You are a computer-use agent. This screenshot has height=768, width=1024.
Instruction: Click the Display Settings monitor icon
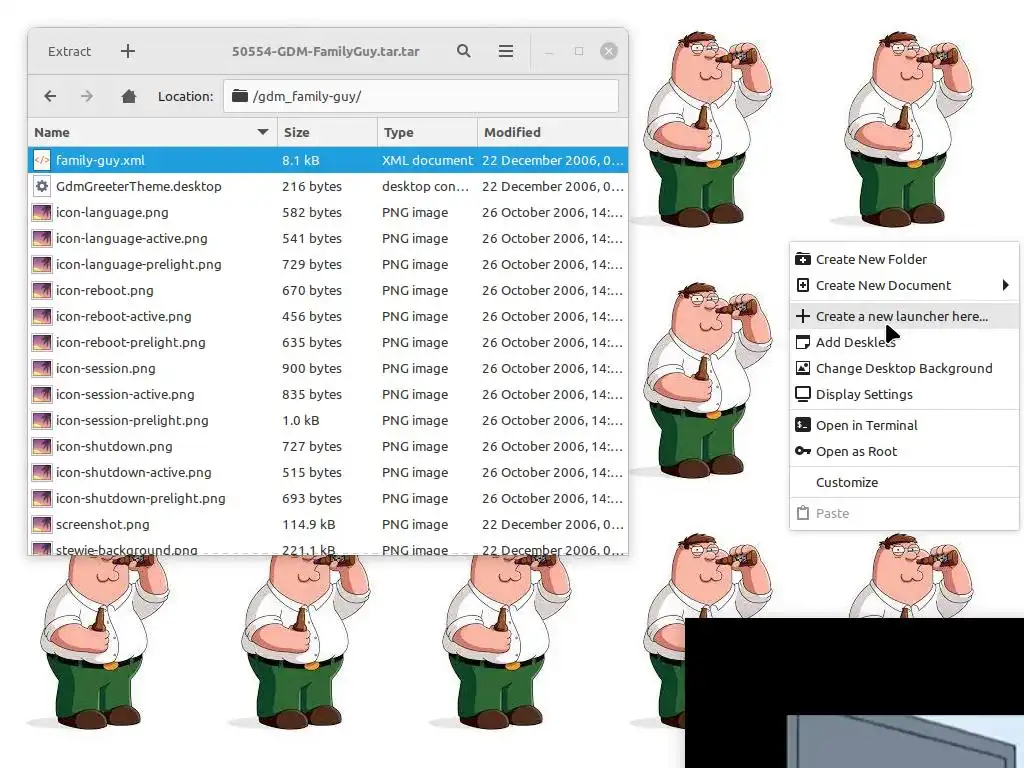pyautogui.click(x=803, y=394)
